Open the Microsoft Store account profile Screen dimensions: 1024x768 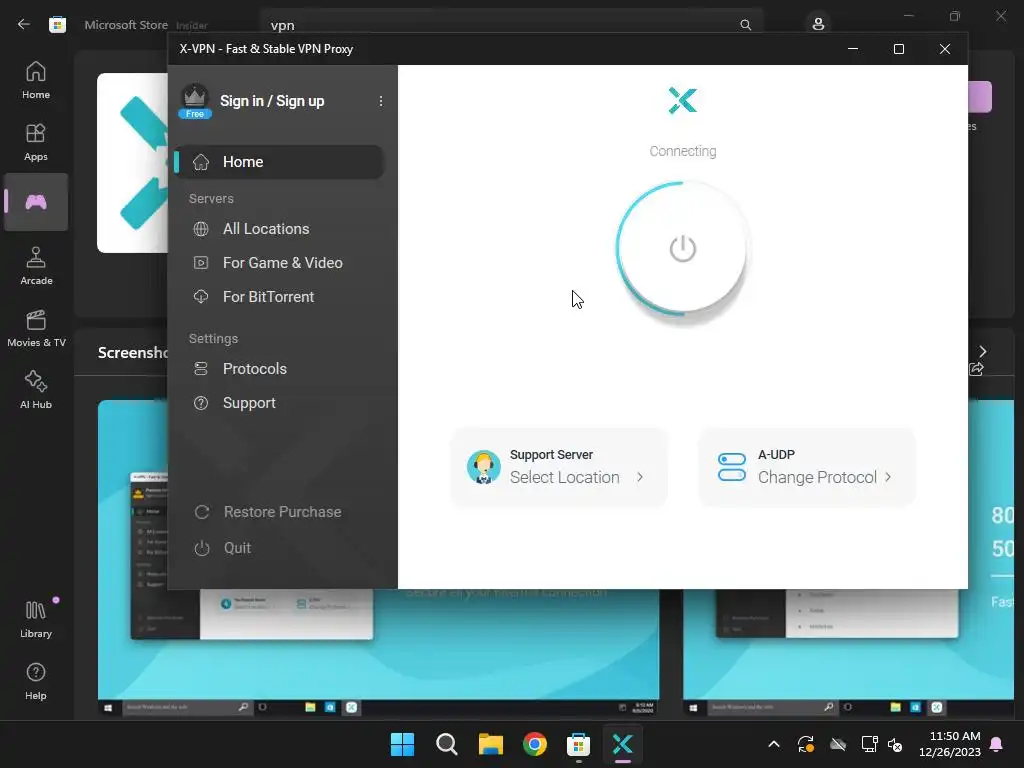point(818,24)
